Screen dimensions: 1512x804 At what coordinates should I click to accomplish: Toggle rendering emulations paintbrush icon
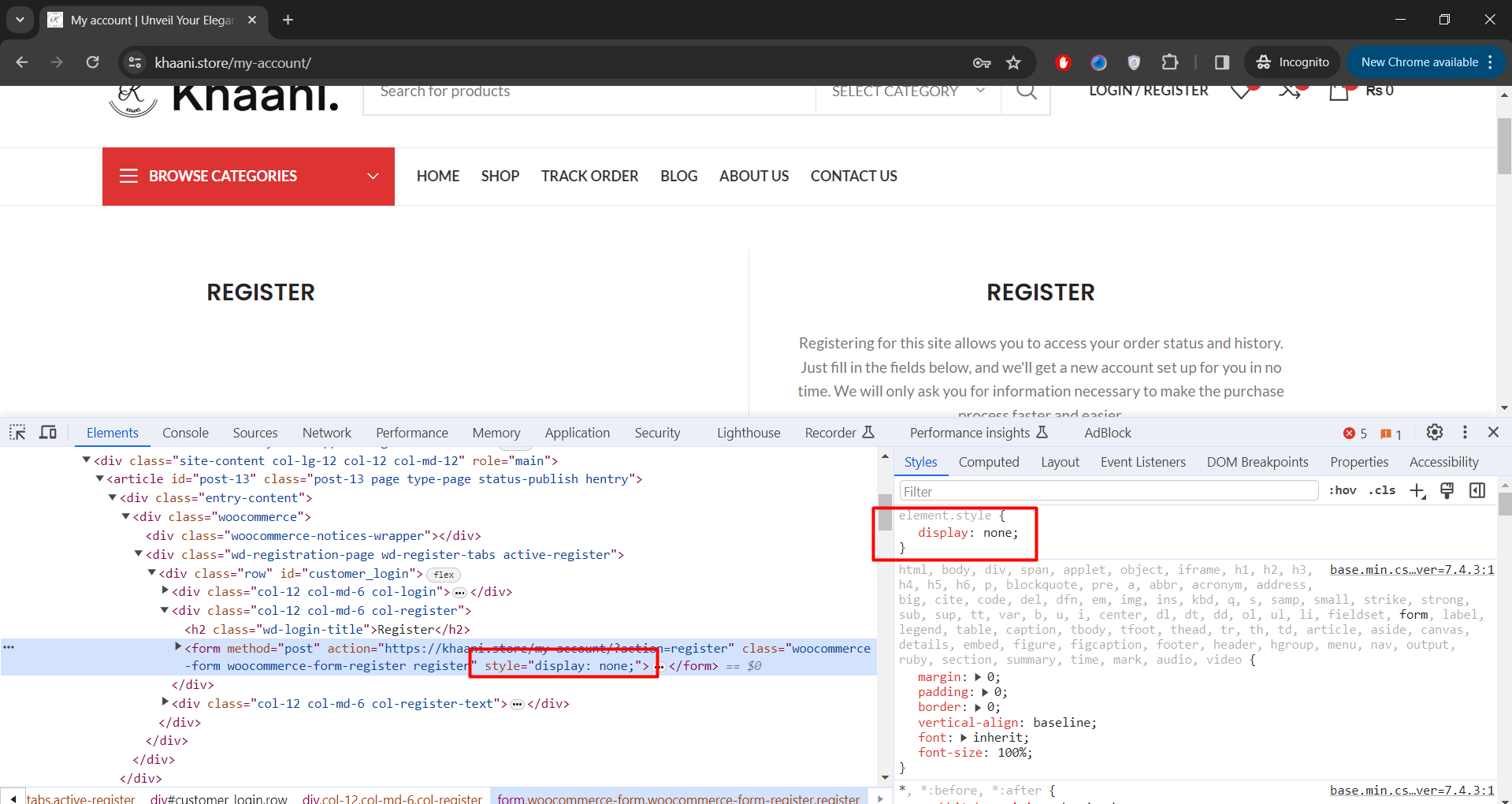(1447, 490)
